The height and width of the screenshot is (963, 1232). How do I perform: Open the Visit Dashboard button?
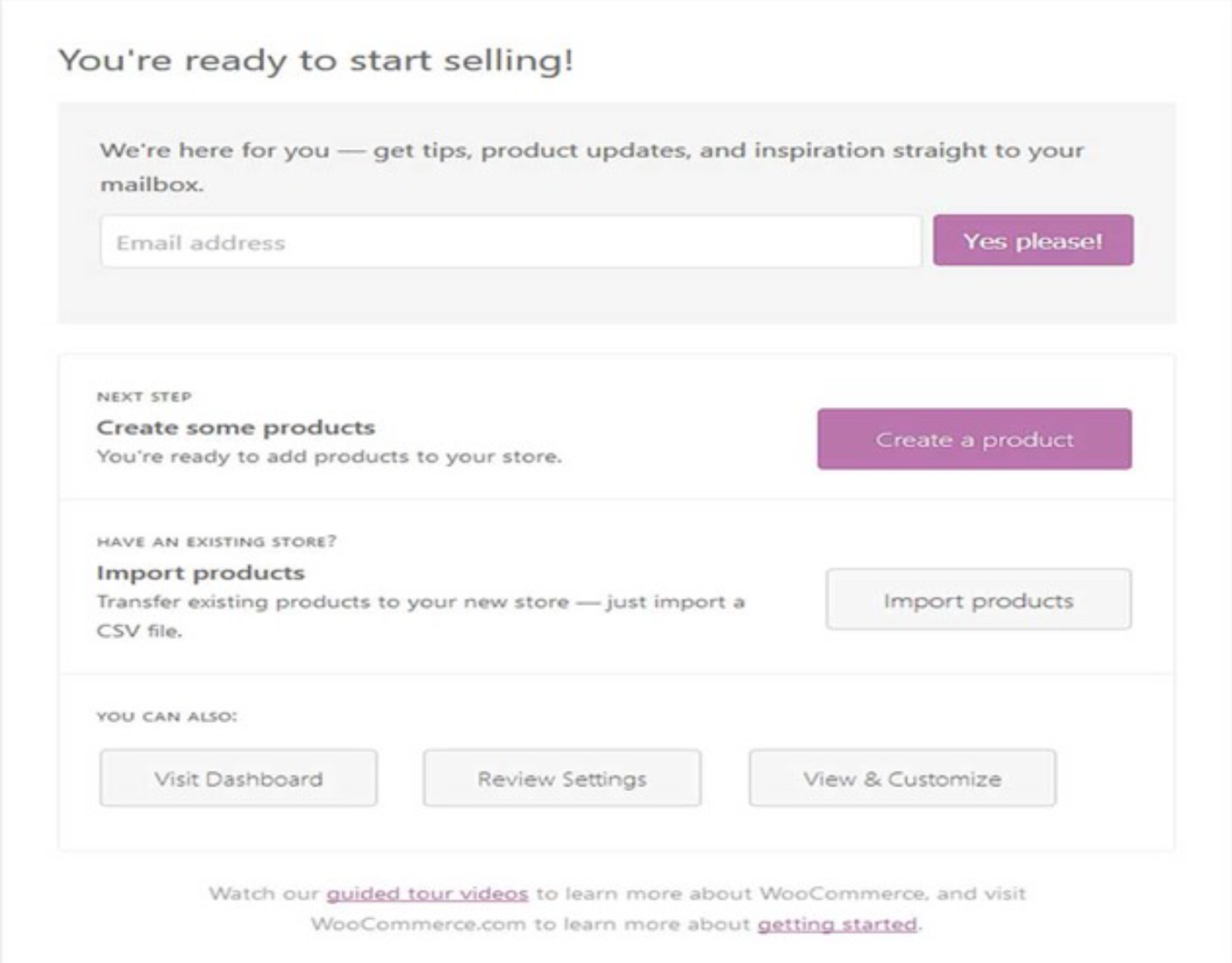point(238,779)
